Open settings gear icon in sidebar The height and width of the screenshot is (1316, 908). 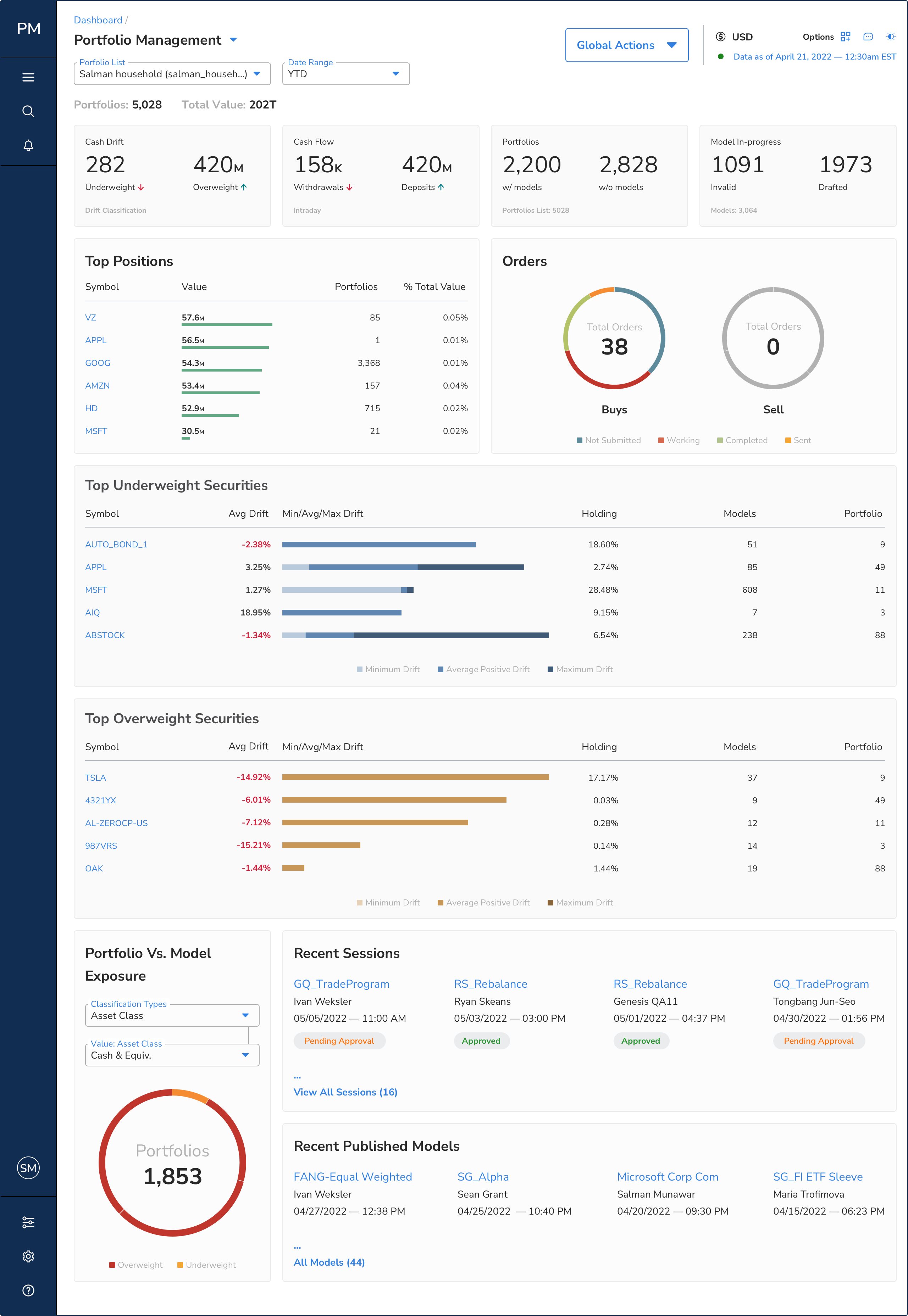[x=28, y=1256]
